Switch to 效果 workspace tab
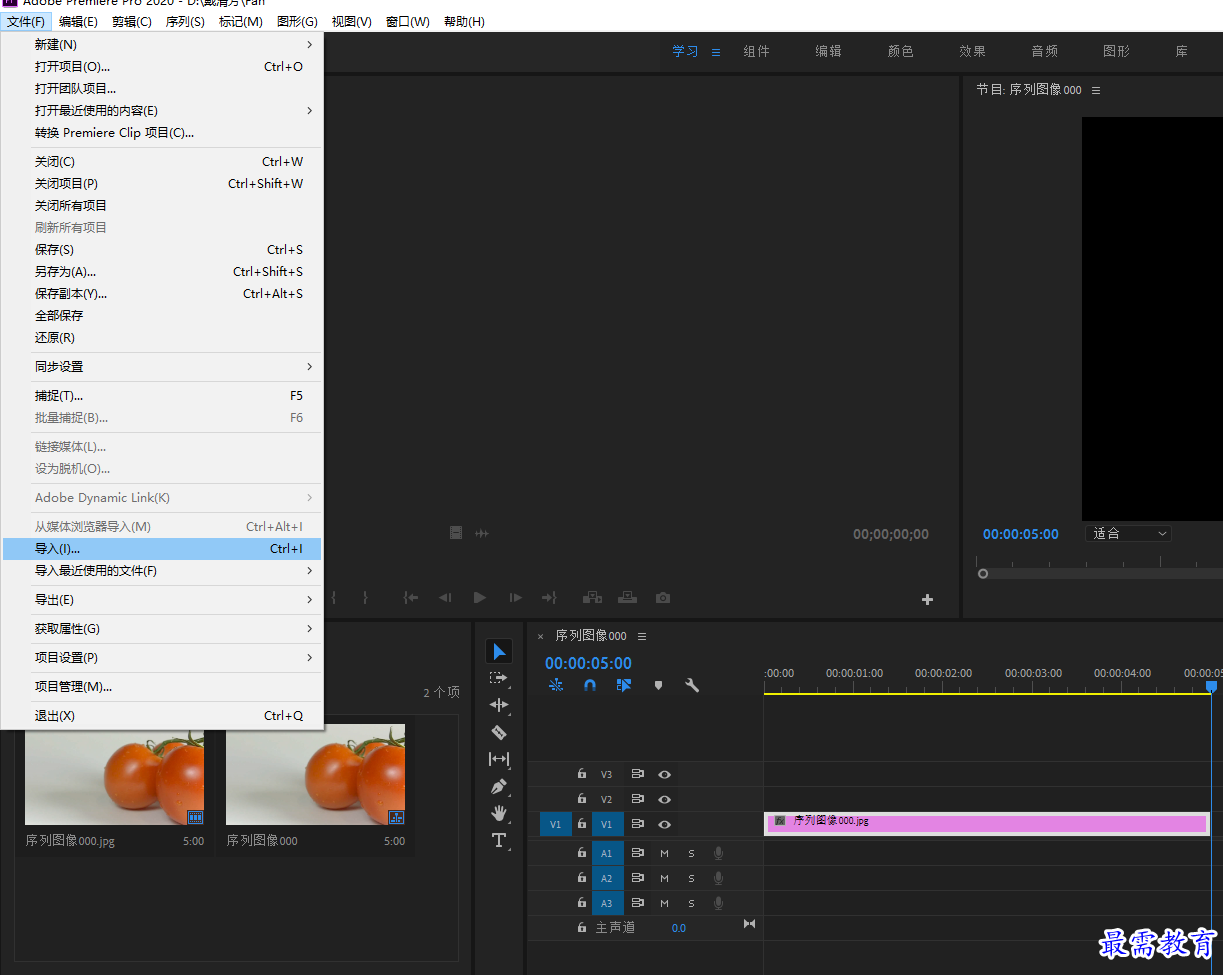1223x975 pixels. (x=972, y=51)
